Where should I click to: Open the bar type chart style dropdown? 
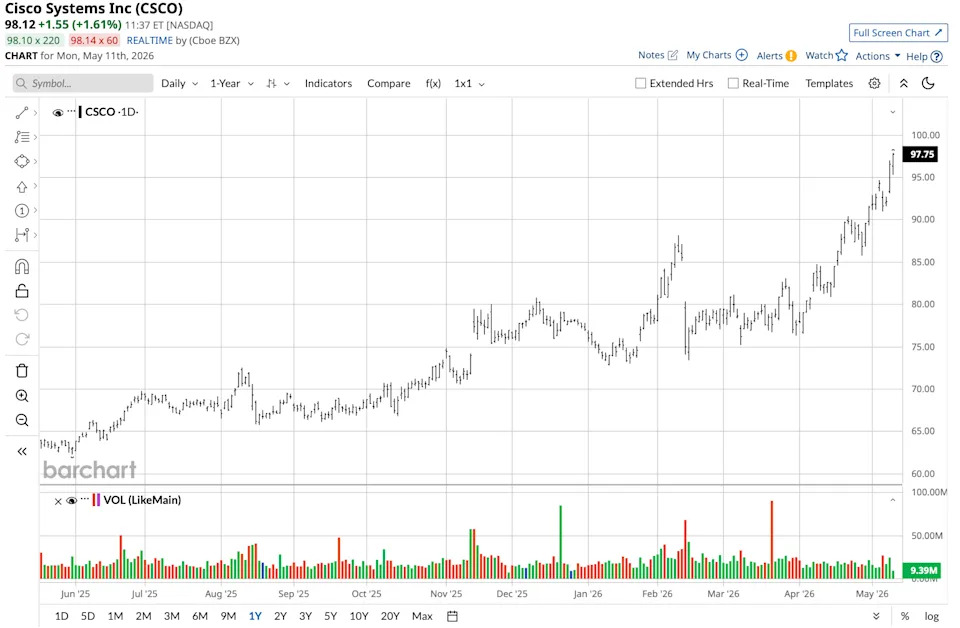point(277,83)
